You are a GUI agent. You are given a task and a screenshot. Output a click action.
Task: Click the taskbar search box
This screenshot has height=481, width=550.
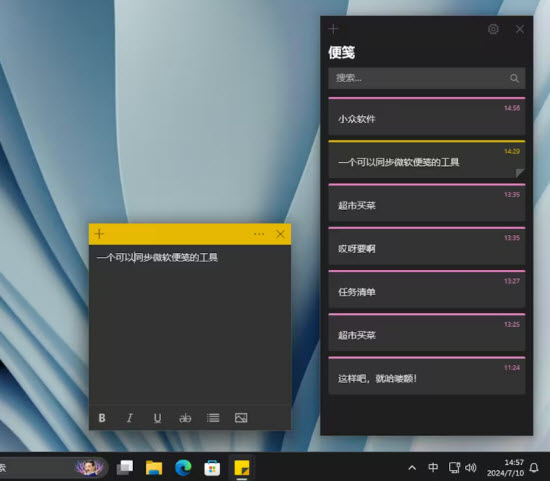pyautogui.click(x=53, y=467)
